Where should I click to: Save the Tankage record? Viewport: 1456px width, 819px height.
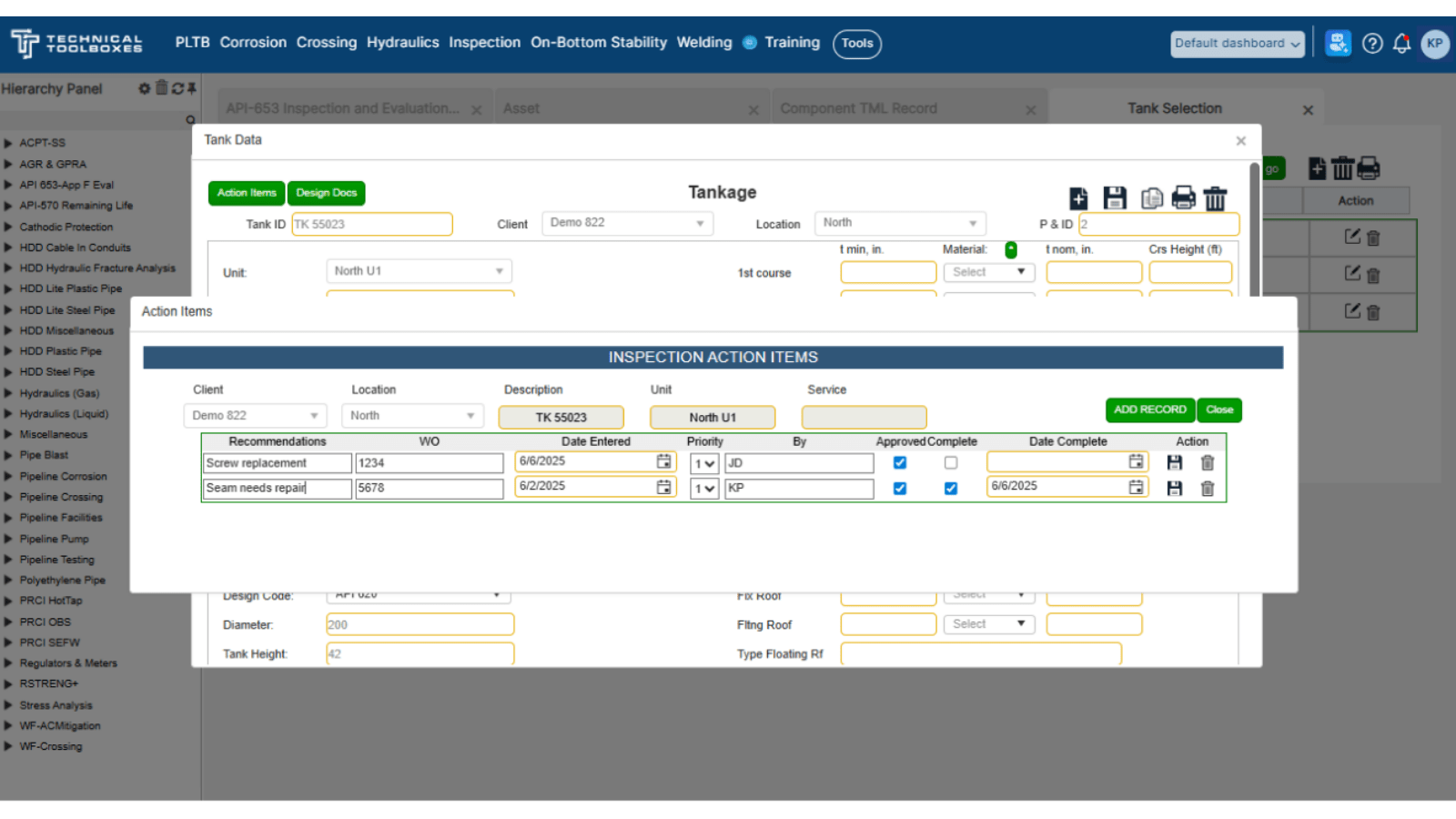pyautogui.click(x=1115, y=198)
